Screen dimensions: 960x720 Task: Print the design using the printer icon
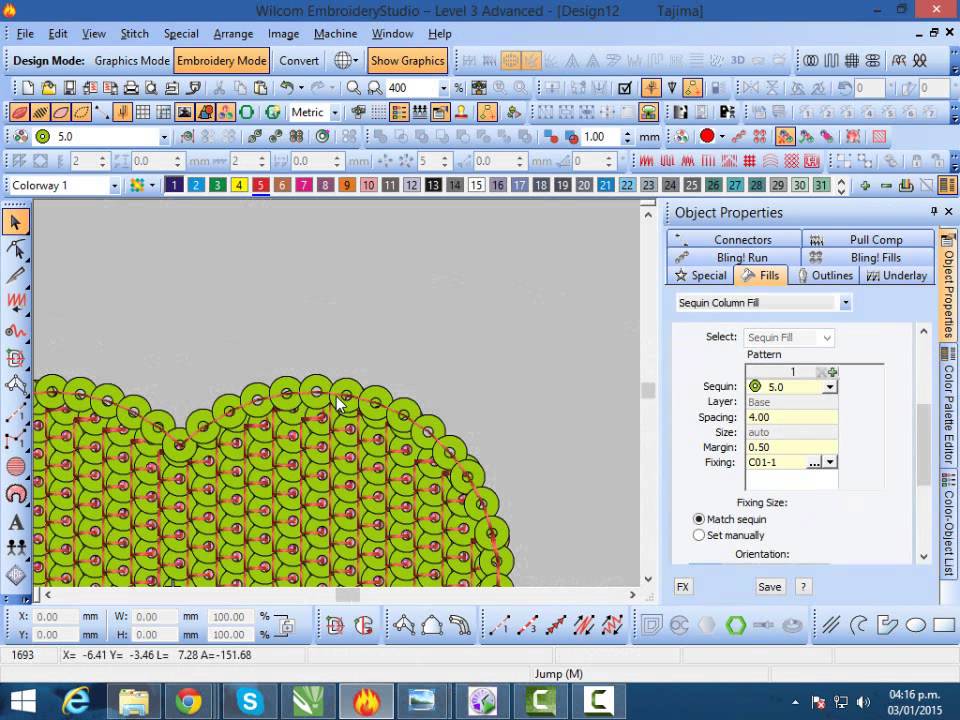point(130,88)
